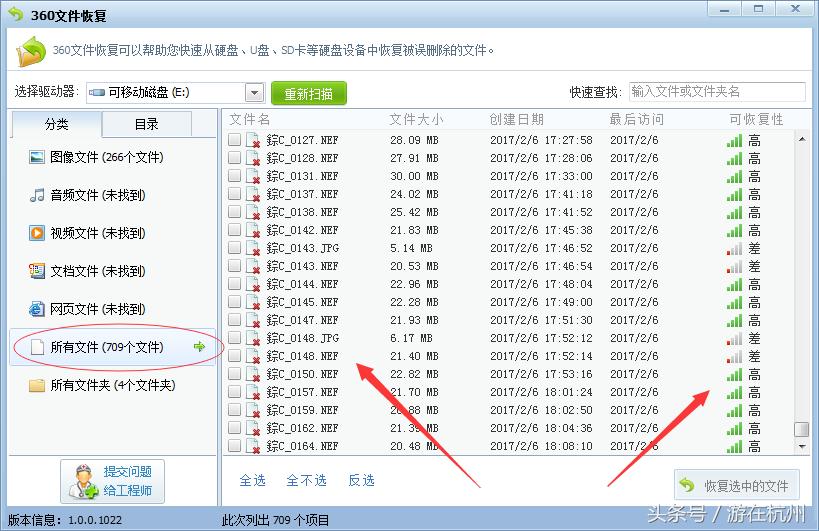Sort by the 文件大小 column header
819x531 pixels.
(416, 120)
